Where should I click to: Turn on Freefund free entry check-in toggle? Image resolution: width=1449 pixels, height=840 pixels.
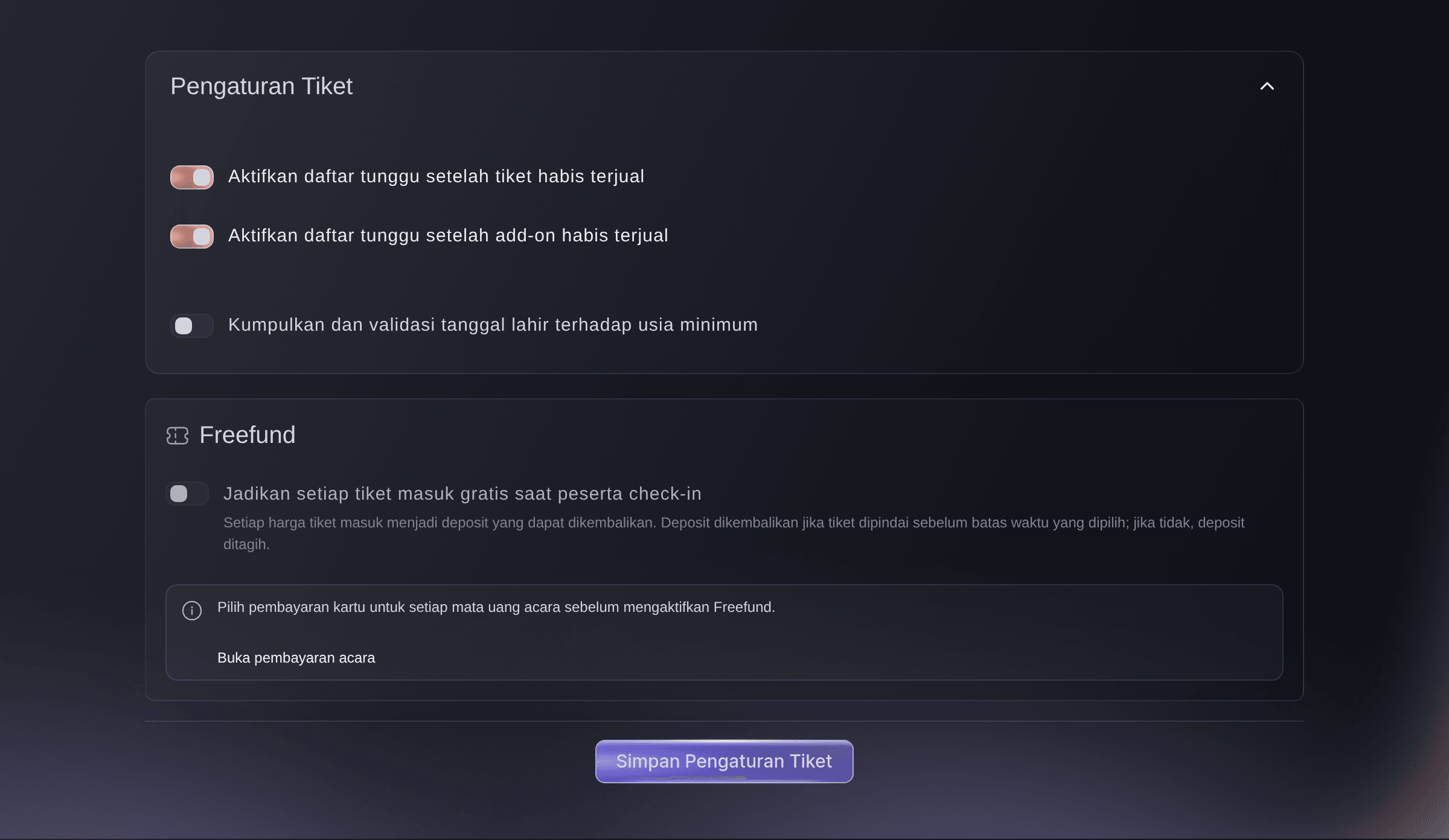187,494
